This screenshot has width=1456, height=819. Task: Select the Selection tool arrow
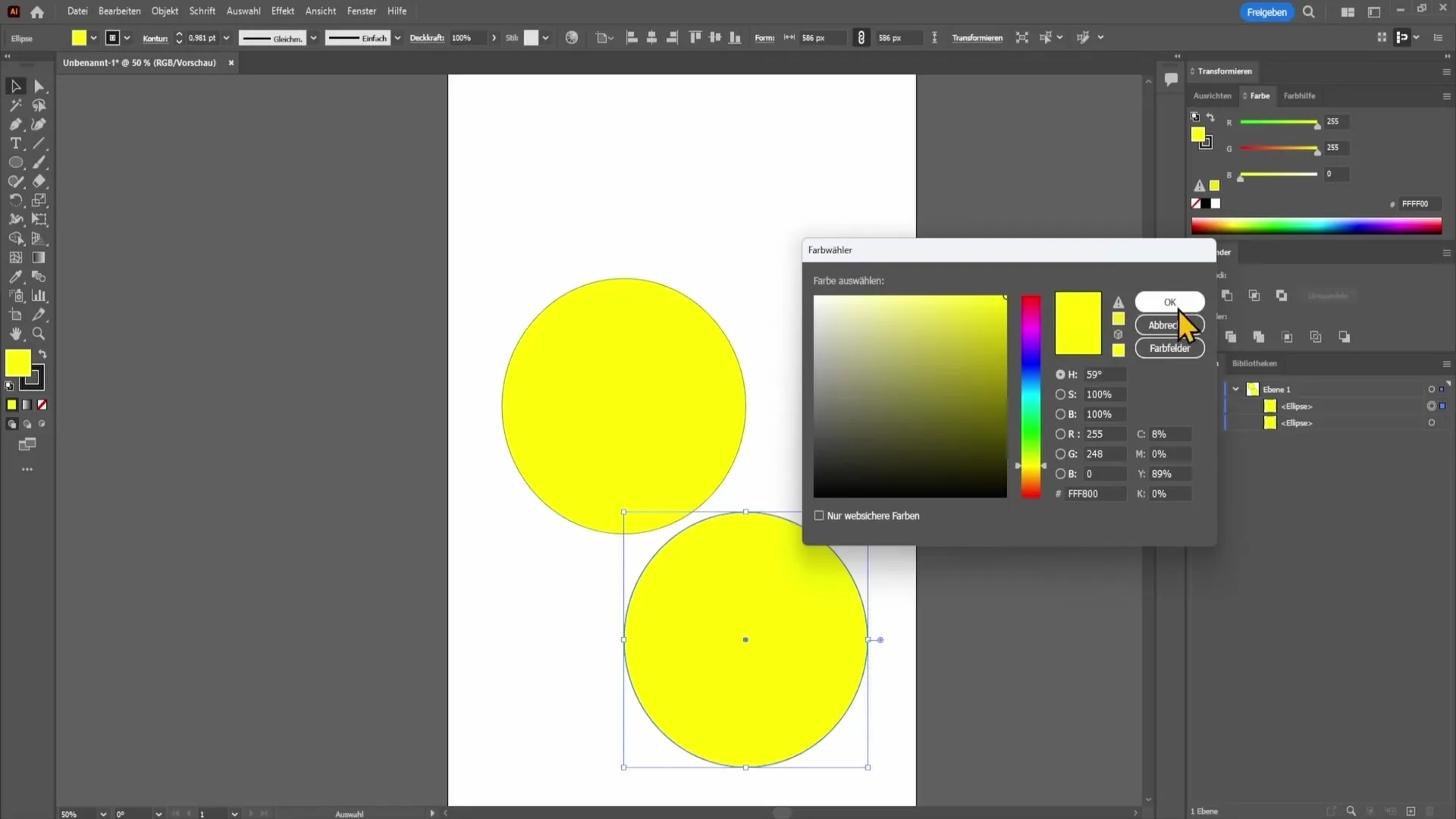[x=15, y=86]
